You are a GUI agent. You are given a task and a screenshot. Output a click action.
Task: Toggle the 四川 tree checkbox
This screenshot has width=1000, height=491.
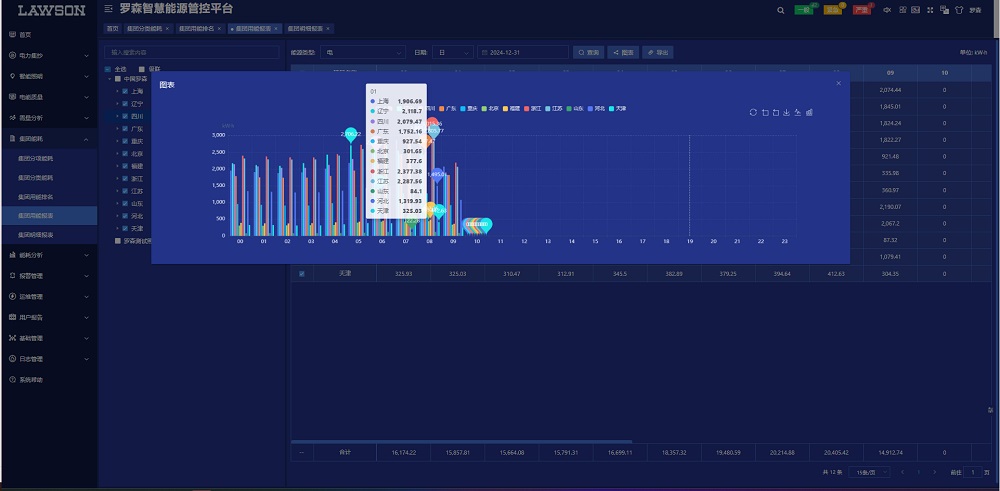tap(126, 116)
